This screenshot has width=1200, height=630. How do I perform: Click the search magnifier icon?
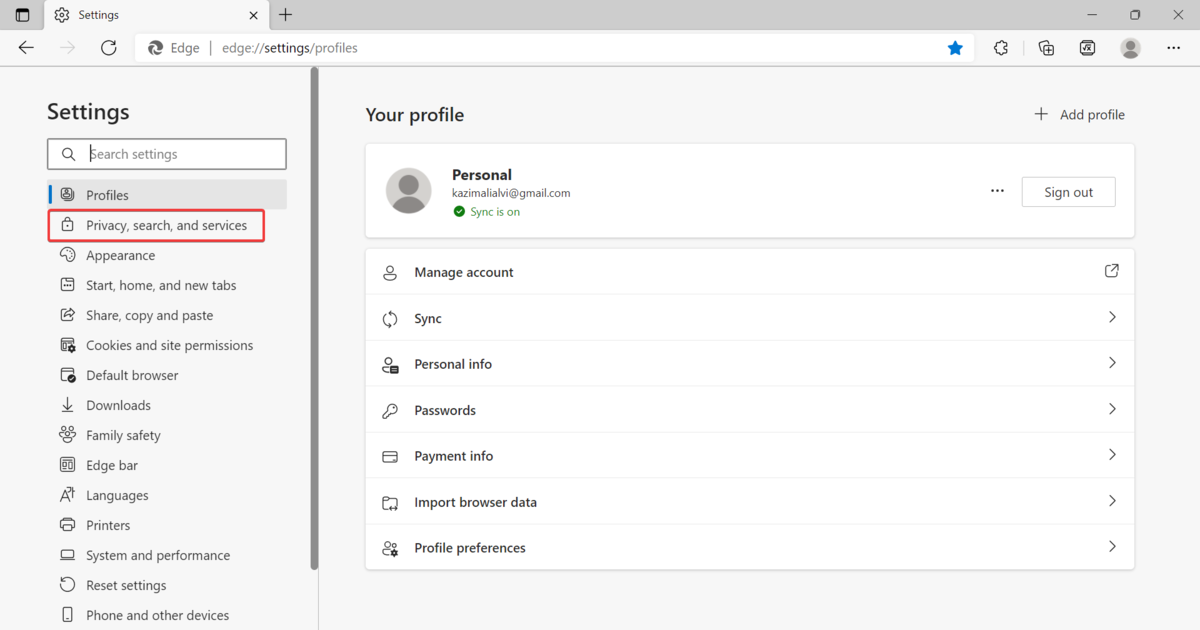(68, 154)
